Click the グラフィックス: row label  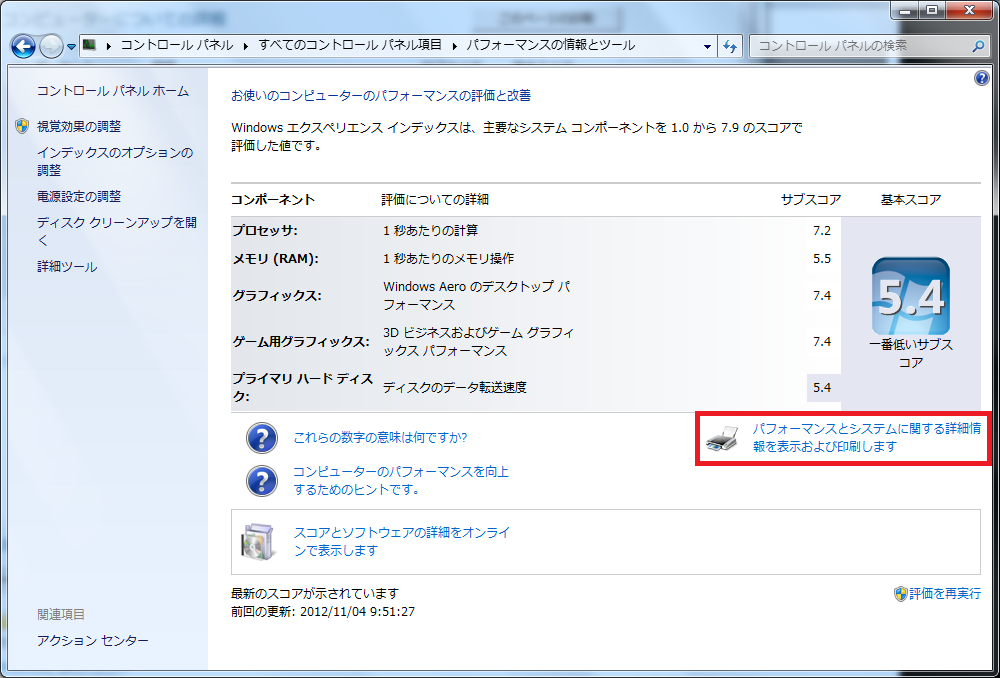277,296
